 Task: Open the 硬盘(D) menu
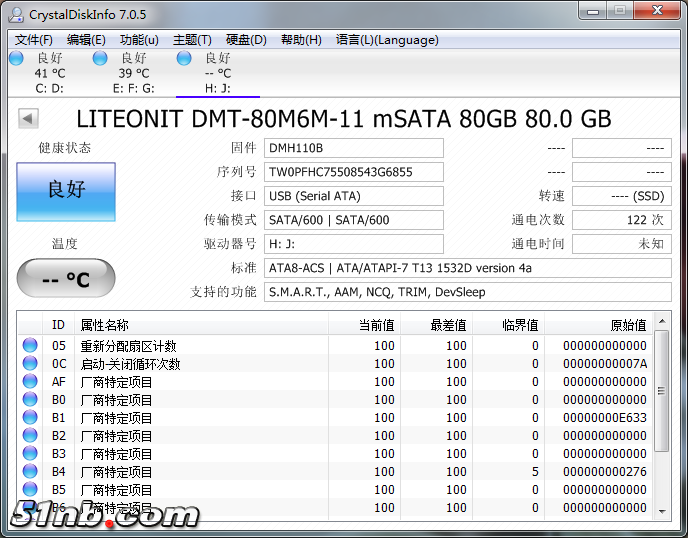click(246, 40)
